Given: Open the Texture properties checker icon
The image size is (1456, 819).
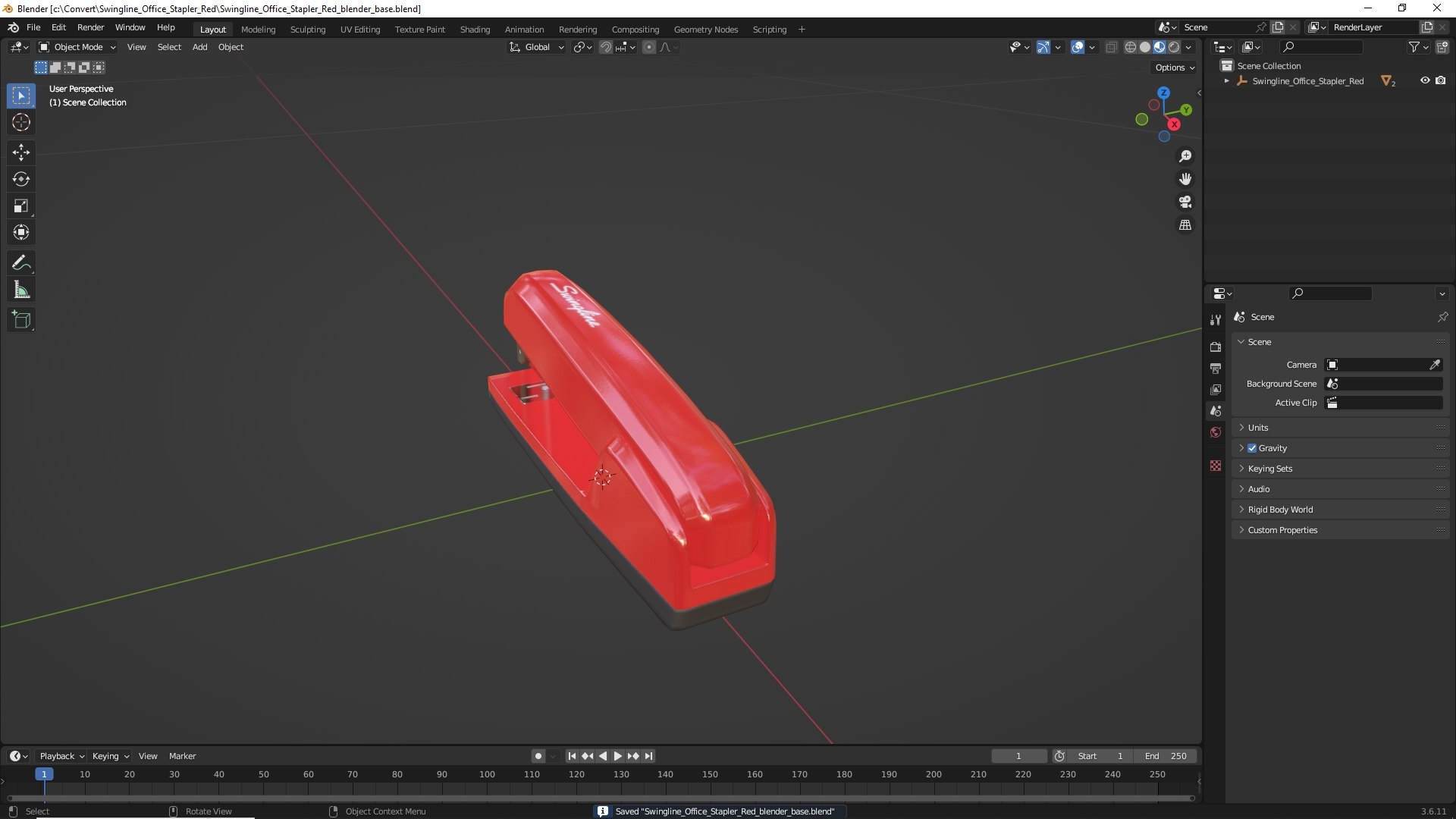Looking at the screenshot, I should [x=1216, y=466].
